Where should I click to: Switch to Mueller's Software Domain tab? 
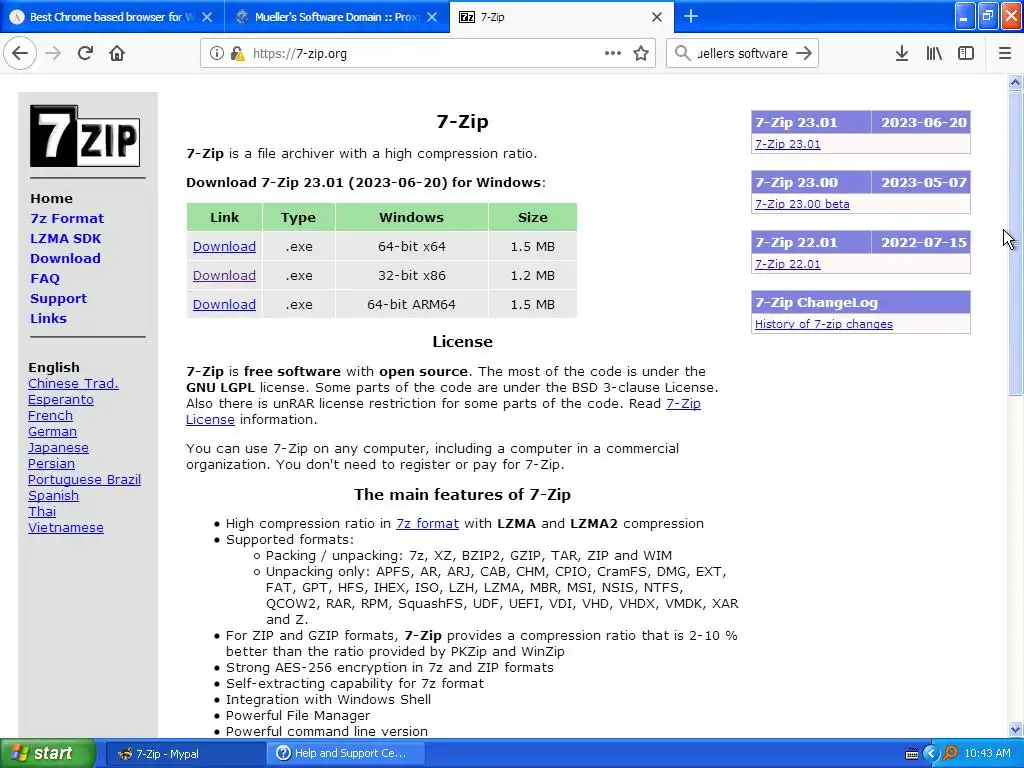point(336,17)
